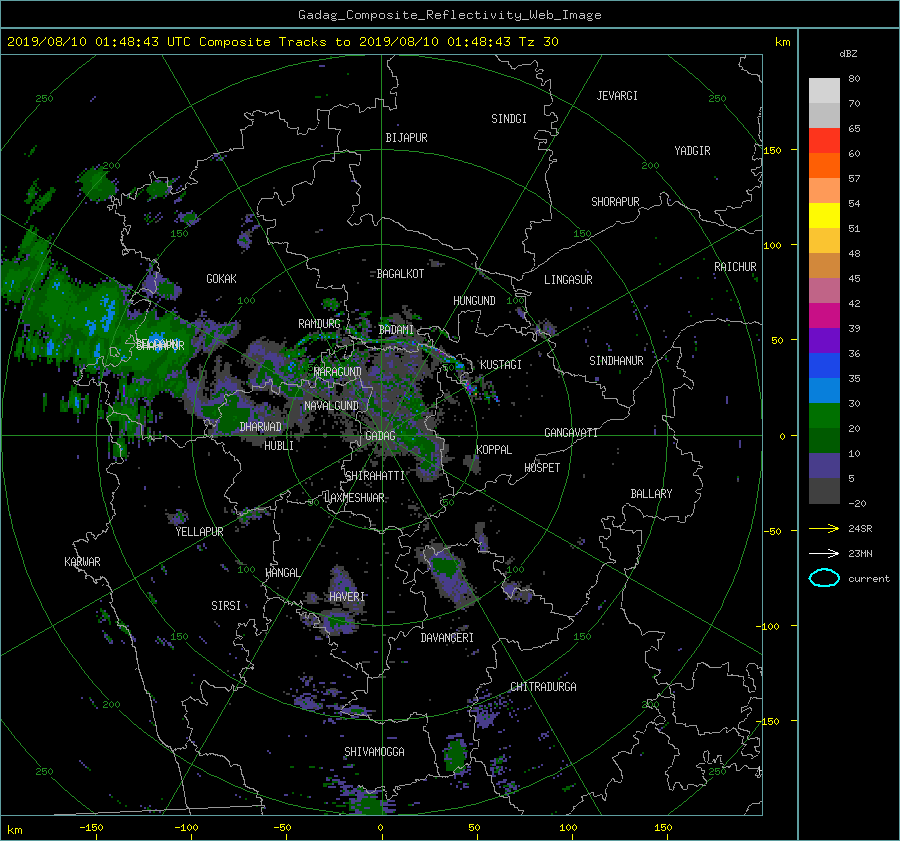
Task: Click the GADAG radar center label
Action: click(x=380, y=436)
